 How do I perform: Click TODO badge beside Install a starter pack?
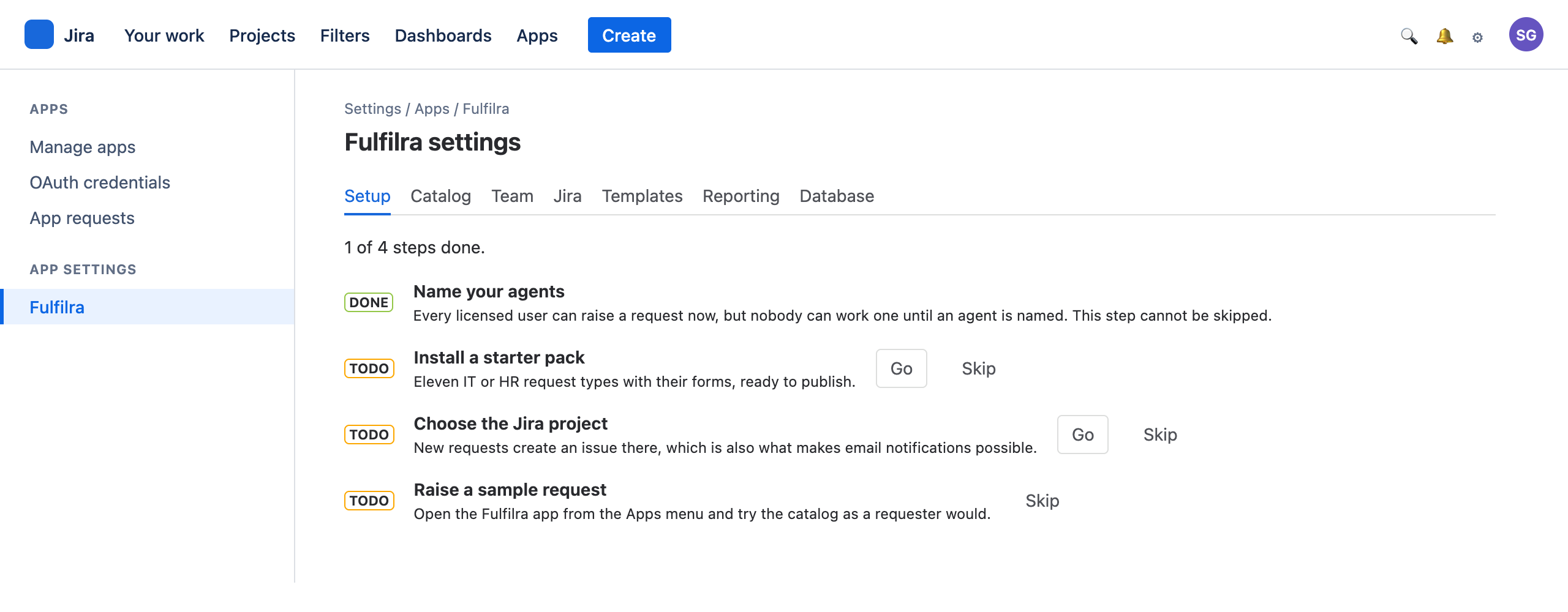click(x=369, y=368)
